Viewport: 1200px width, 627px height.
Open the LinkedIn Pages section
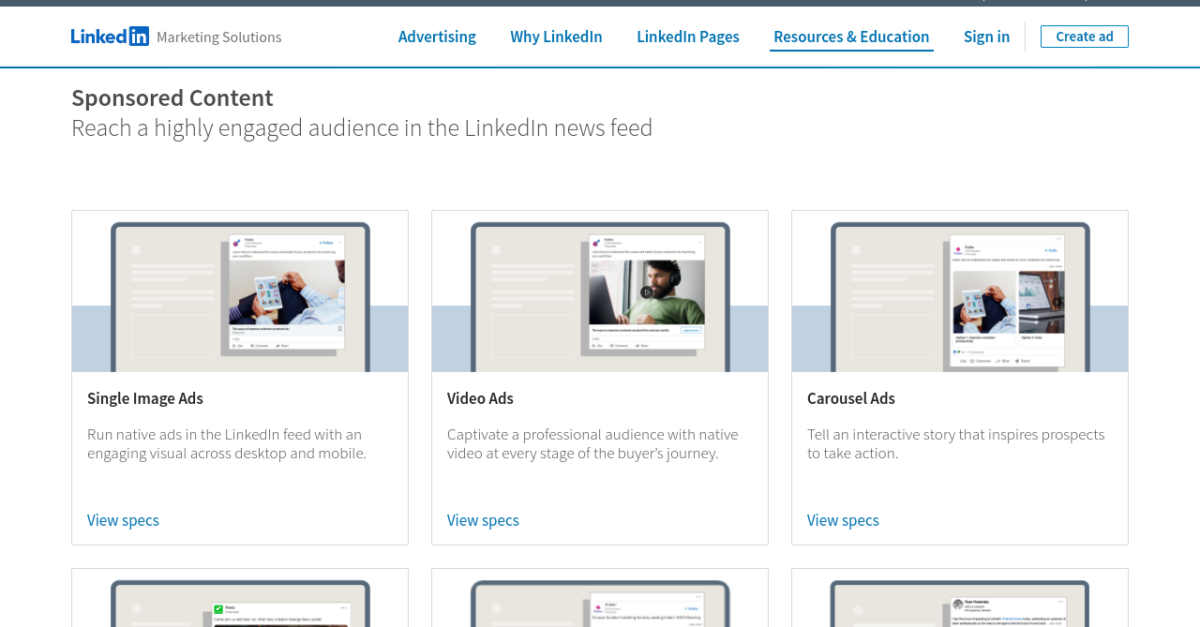point(687,36)
